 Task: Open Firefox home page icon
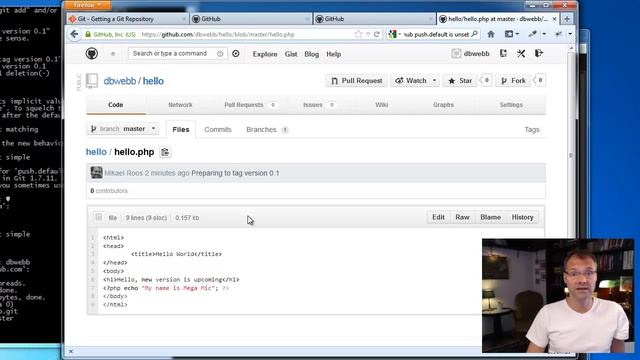click(491, 34)
